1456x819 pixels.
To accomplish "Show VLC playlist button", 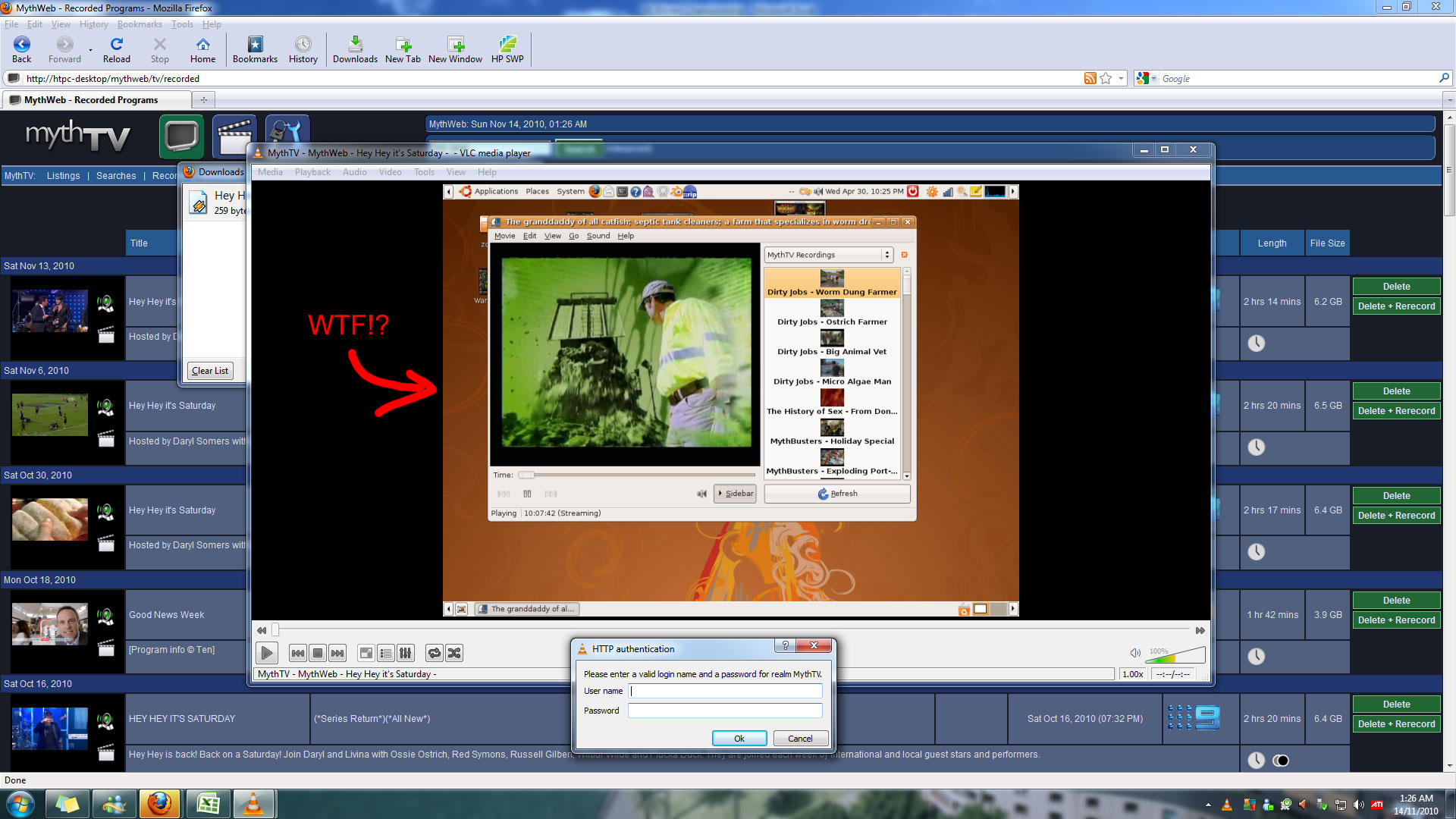I will (386, 653).
